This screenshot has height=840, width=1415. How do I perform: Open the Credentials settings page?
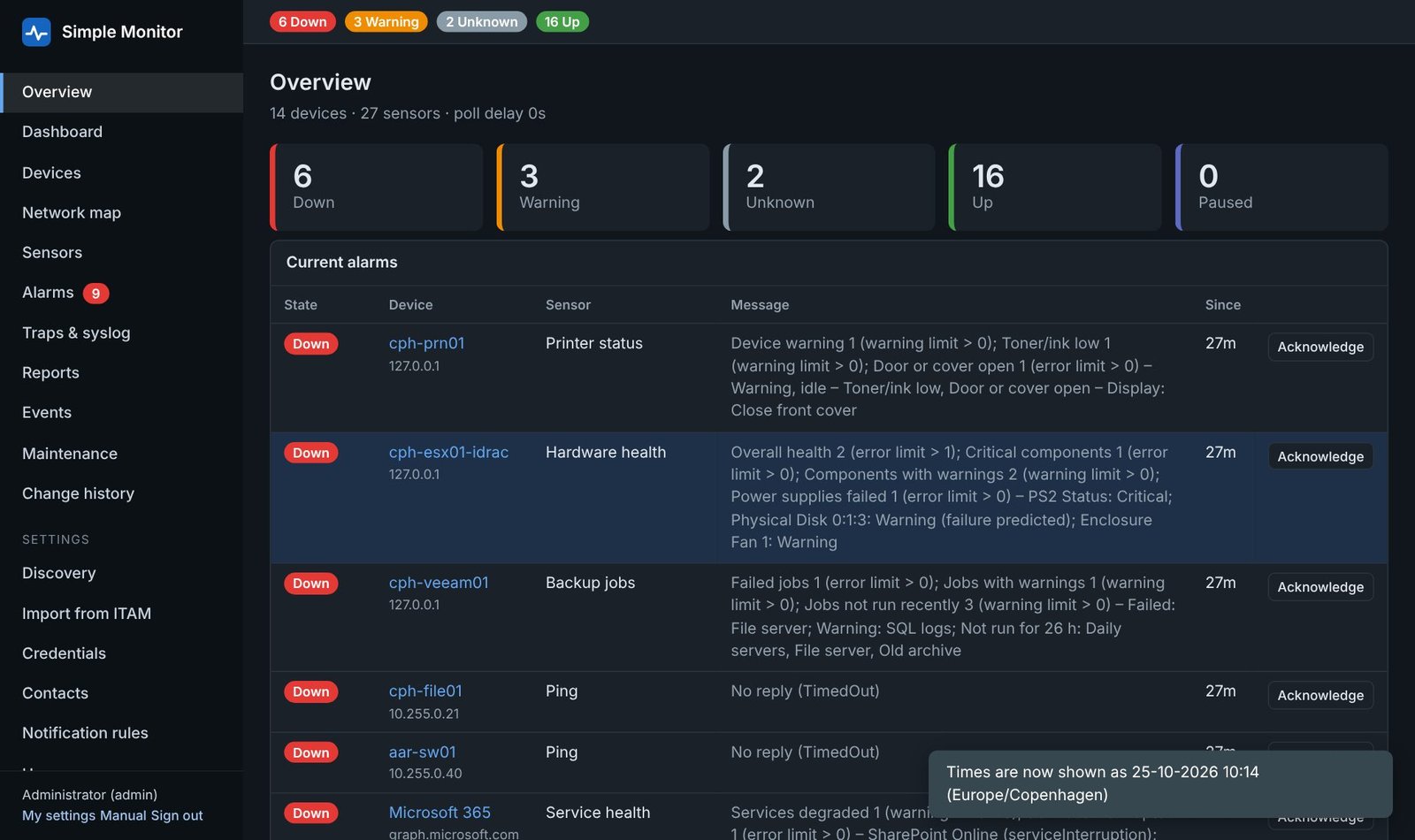point(122,653)
